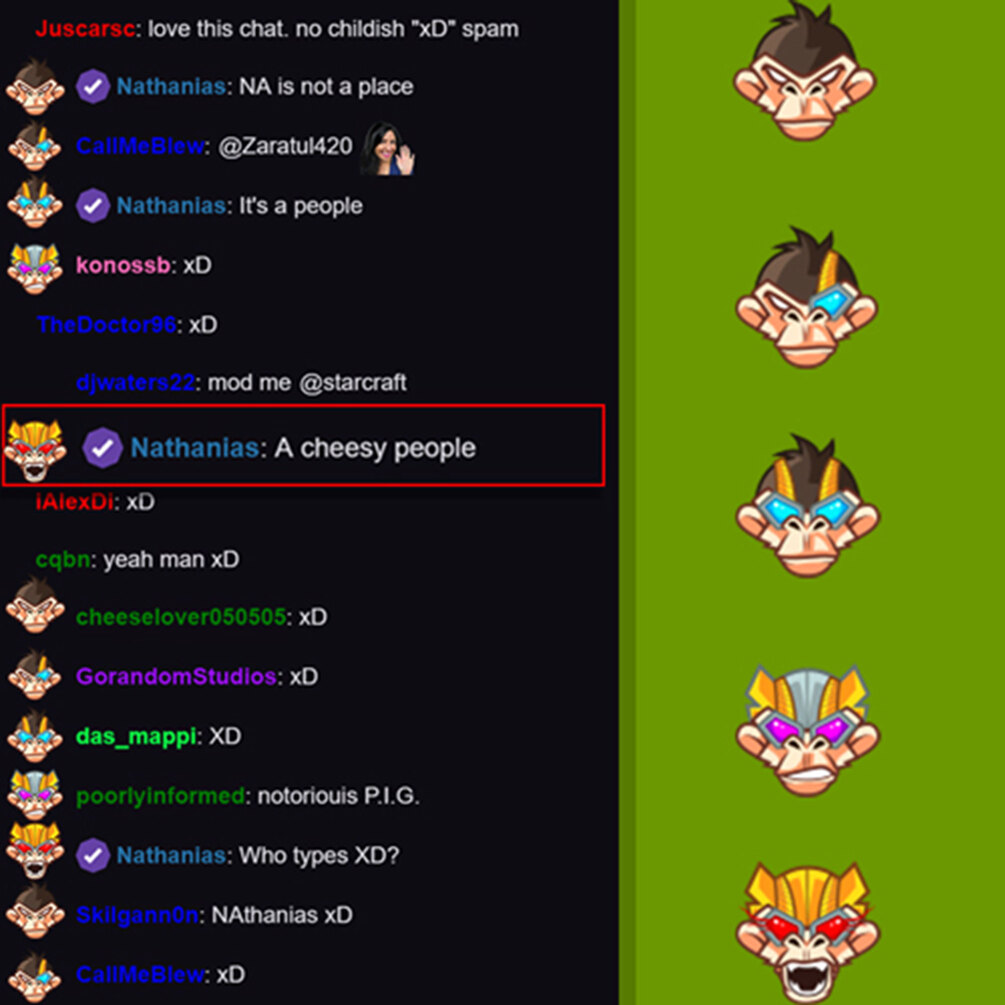
Task: Click the poorlyinformed username
Action: [x=160, y=796]
